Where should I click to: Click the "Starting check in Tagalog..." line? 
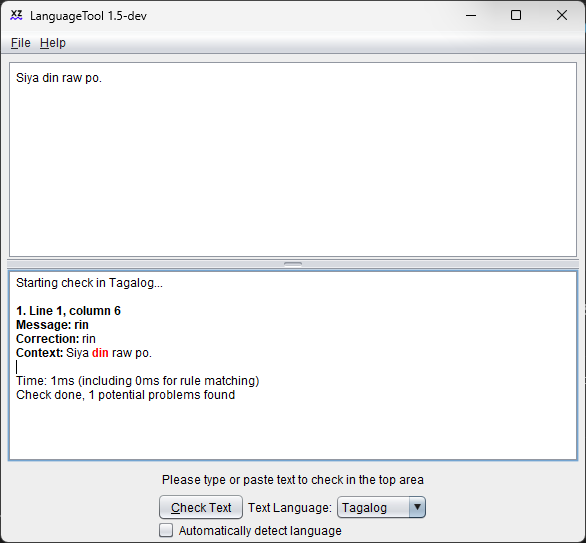[89, 283]
